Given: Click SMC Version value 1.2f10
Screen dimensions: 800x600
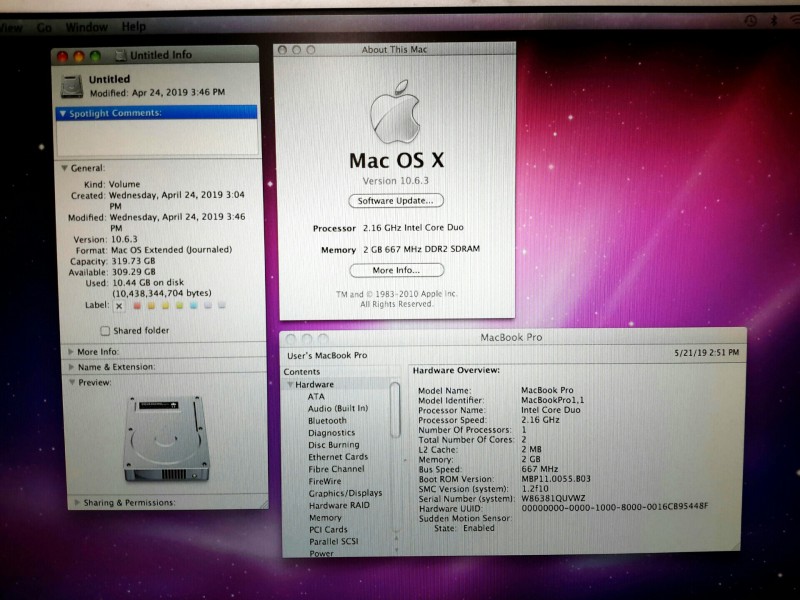Looking at the screenshot, I should (x=535, y=488).
